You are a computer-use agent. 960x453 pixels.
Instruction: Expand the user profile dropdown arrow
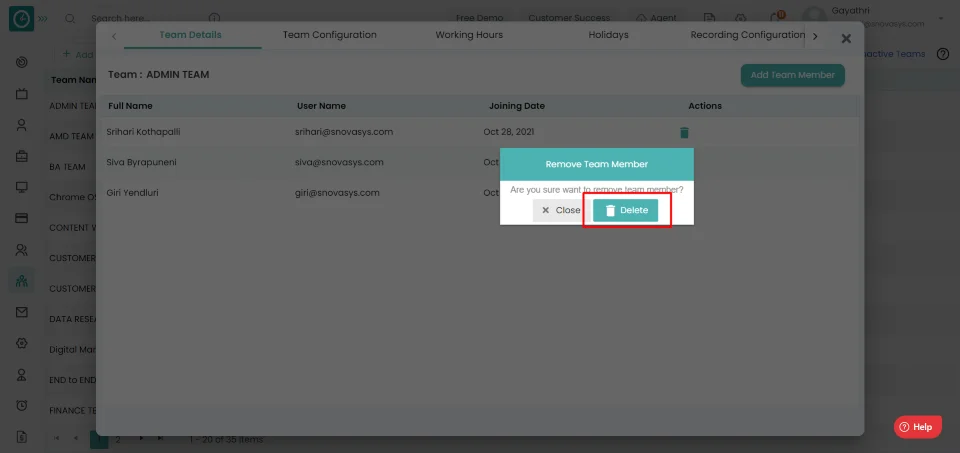click(941, 18)
